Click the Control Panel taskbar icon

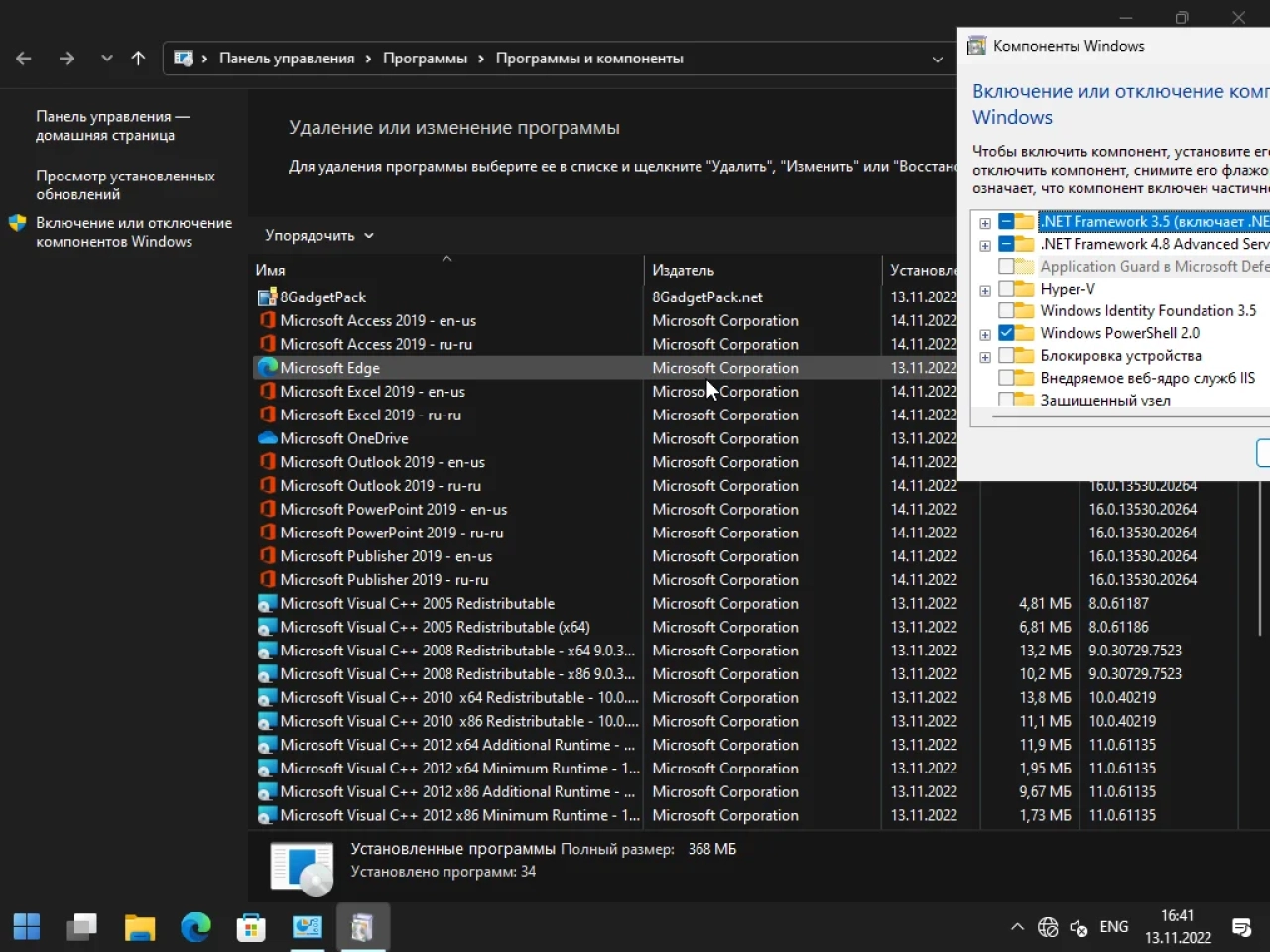click(308, 927)
